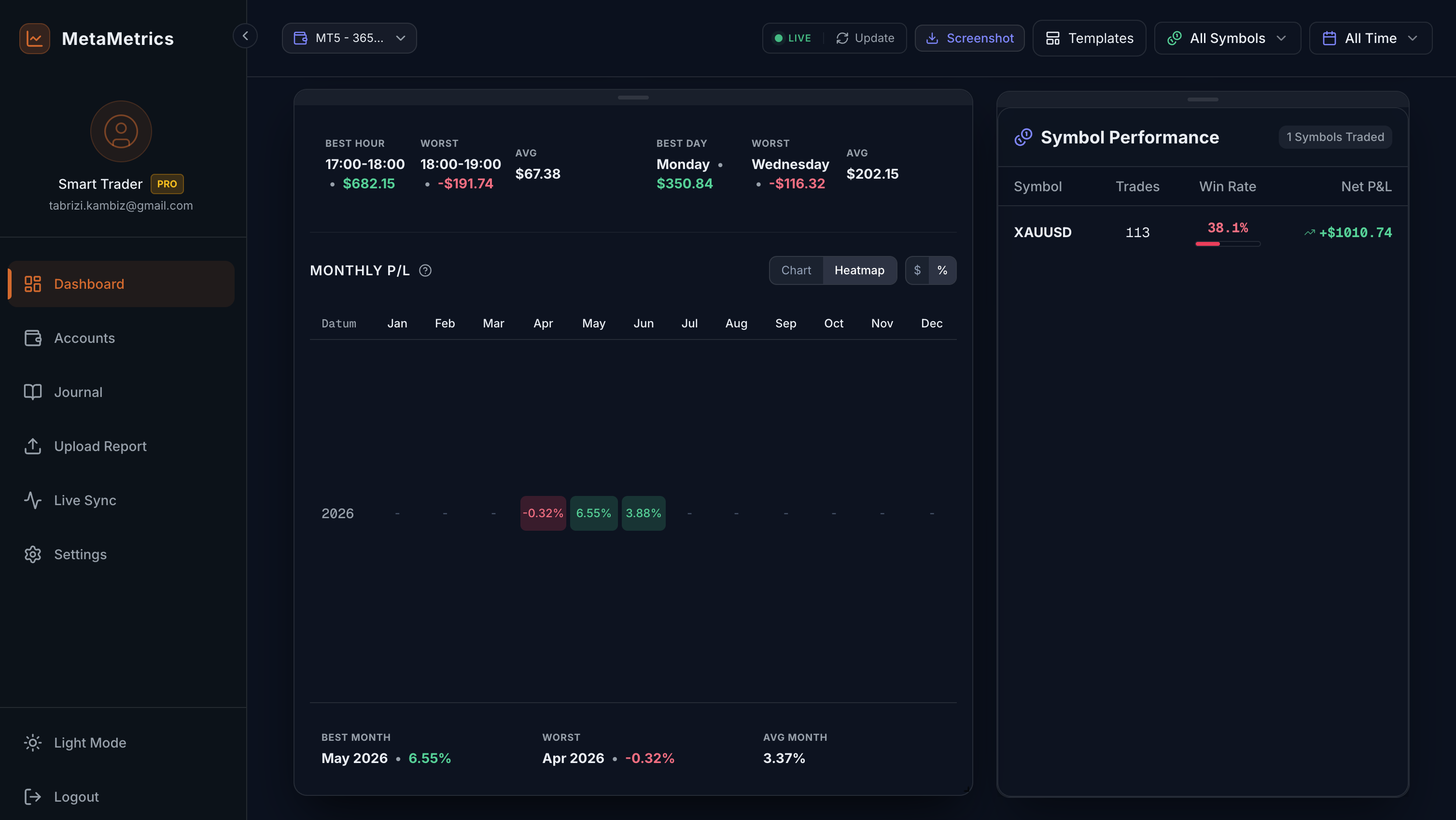Open Settings from the sidebar
The height and width of the screenshot is (820, 1456).
[x=121, y=554]
